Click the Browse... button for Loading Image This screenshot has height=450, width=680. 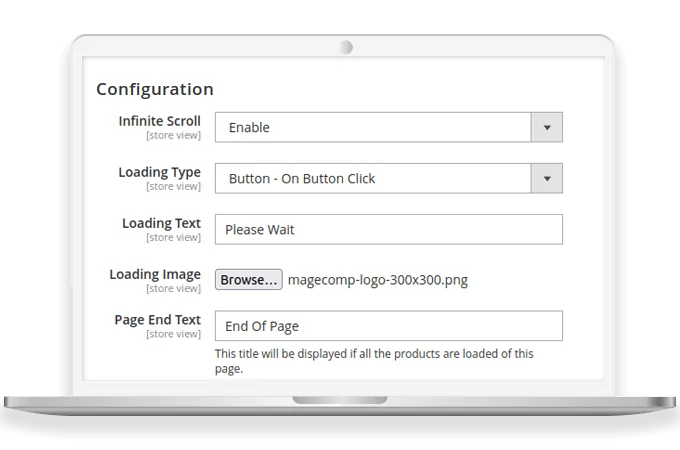pos(249,280)
